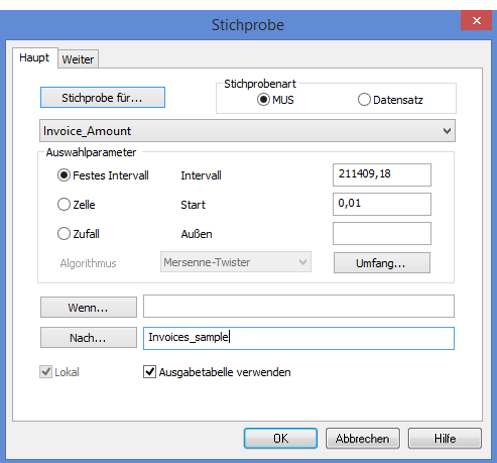Toggle Ausgabetabelle verwenden checkbox
This screenshot has height=463, width=497.
pos(149,372)
